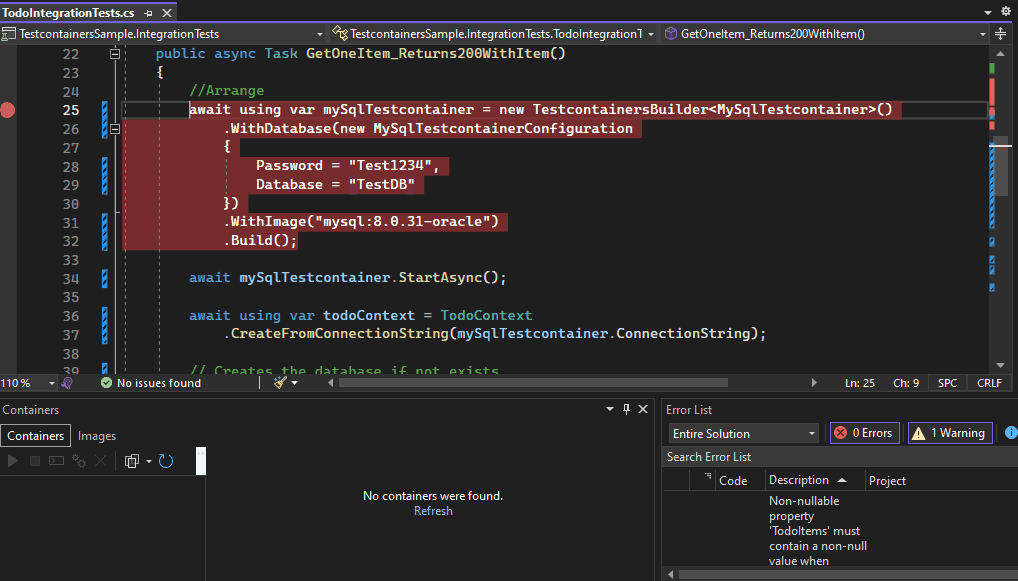Click the editor vertical scroll down arrow
1018x581 pixels.
[x=1000, y=365]
